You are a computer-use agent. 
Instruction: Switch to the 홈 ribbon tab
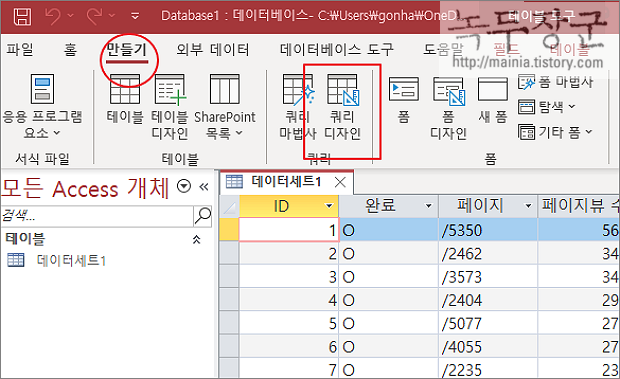tap(70, 49)
